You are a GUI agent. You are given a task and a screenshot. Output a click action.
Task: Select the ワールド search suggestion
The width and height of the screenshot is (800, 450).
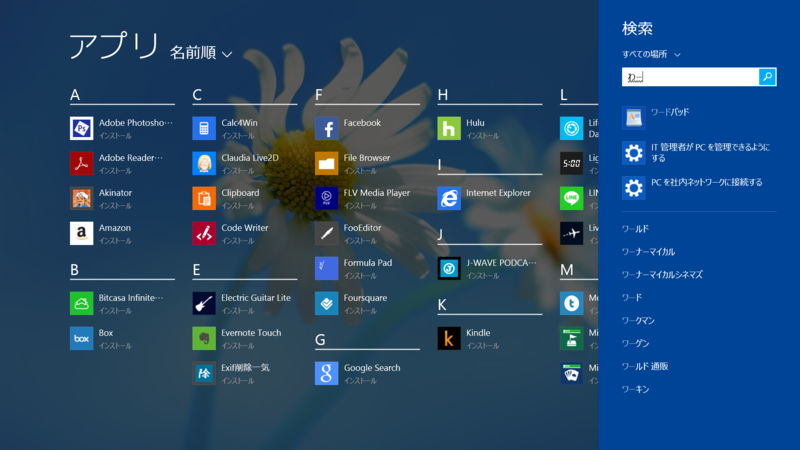pos(635,229)
